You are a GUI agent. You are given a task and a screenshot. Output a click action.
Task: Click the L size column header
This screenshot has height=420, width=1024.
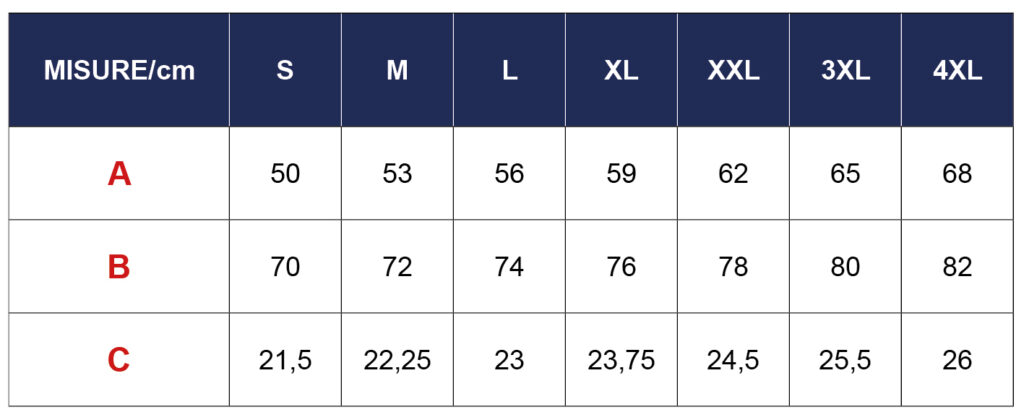(x=509, y=71)
